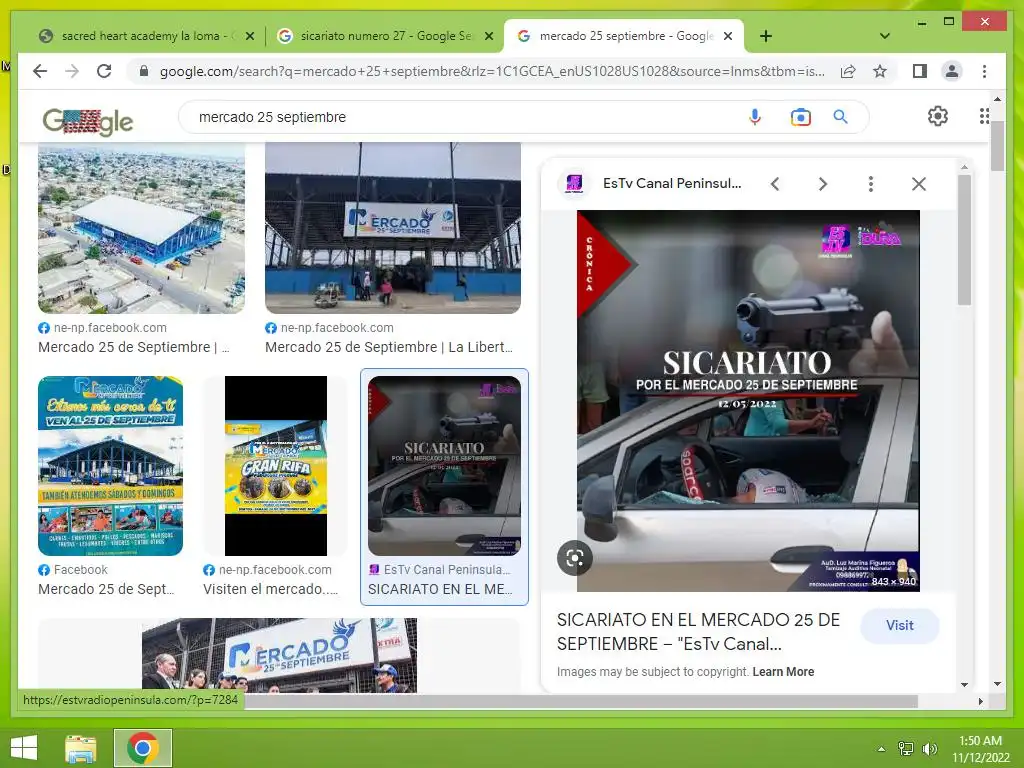Show the previous image in preview panel

pyautogui.click(x=775, y=184)
